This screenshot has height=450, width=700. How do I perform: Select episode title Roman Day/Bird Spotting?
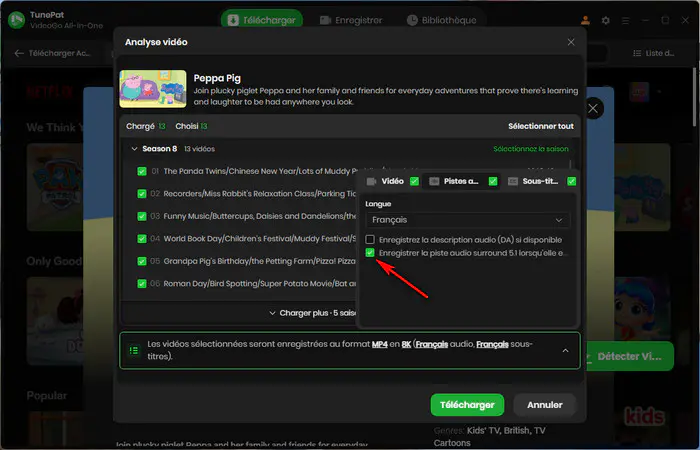(x=260, y=283)
